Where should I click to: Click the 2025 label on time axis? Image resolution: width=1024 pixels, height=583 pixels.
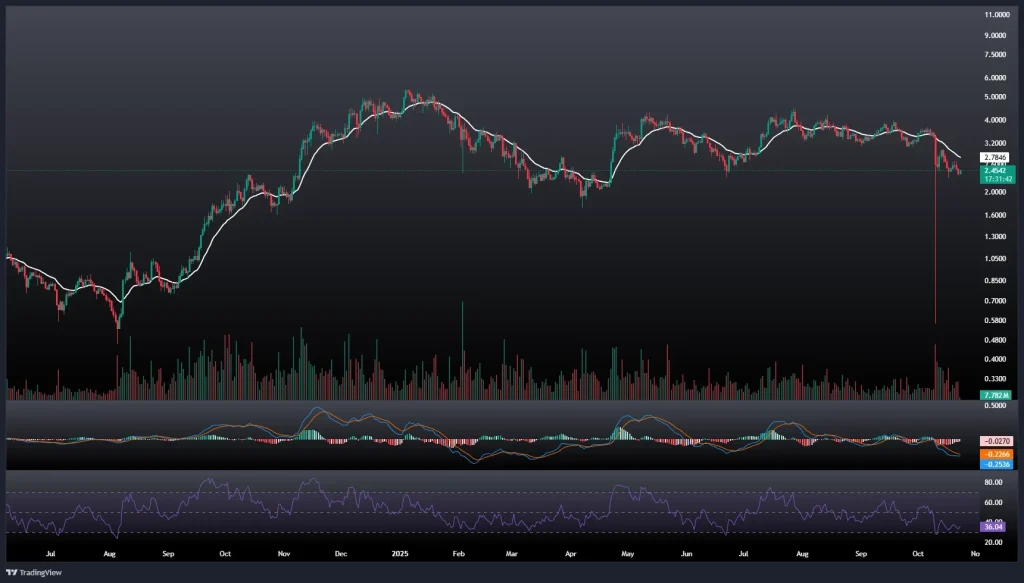click(401, 552)
